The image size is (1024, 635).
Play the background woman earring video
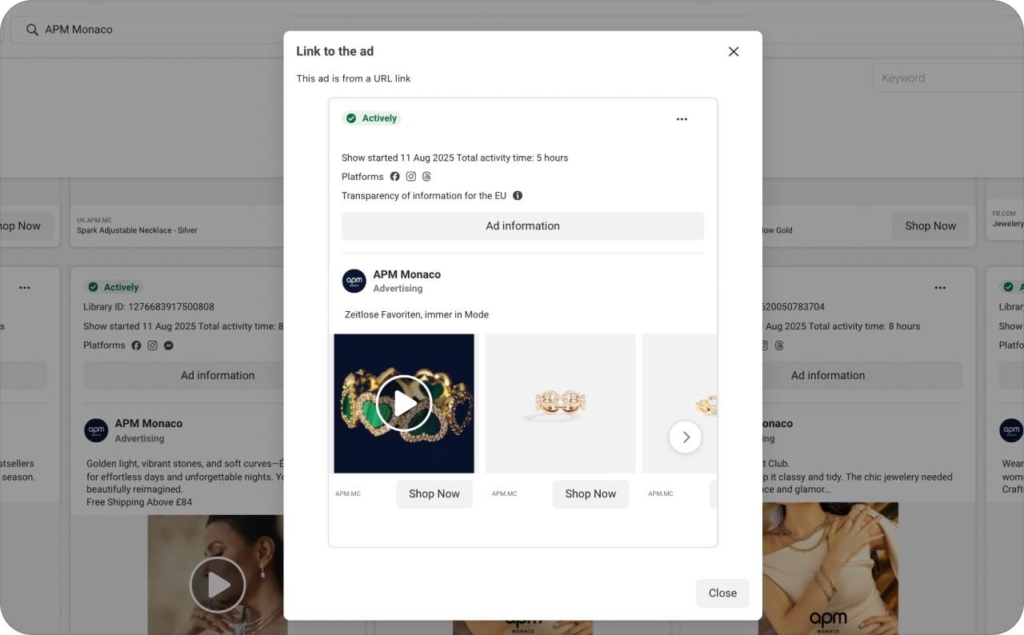click(218, 585)
